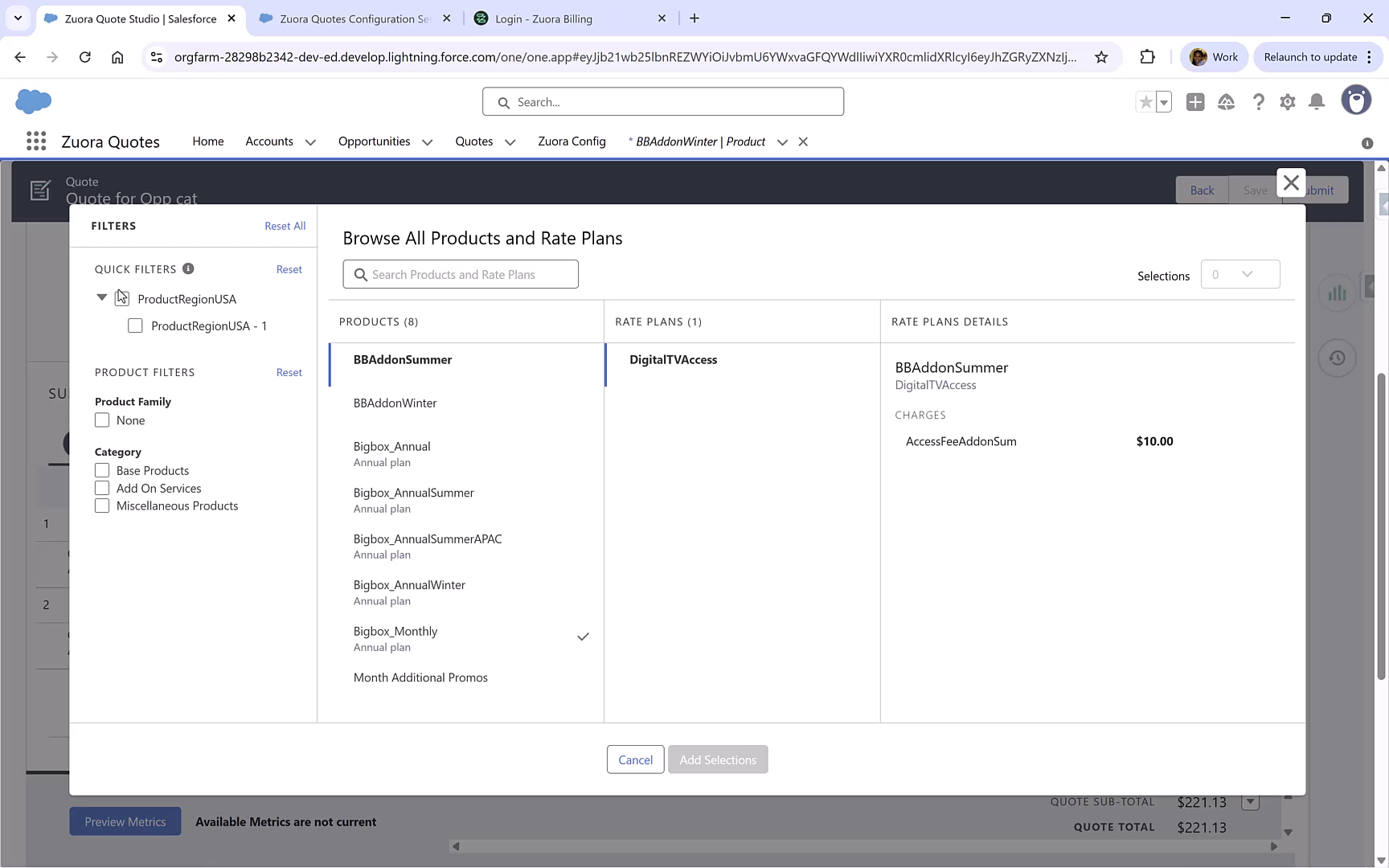Screen dimensions: 1389x868
Task: Check Add On Services under Category
Action: pos(102,488)
